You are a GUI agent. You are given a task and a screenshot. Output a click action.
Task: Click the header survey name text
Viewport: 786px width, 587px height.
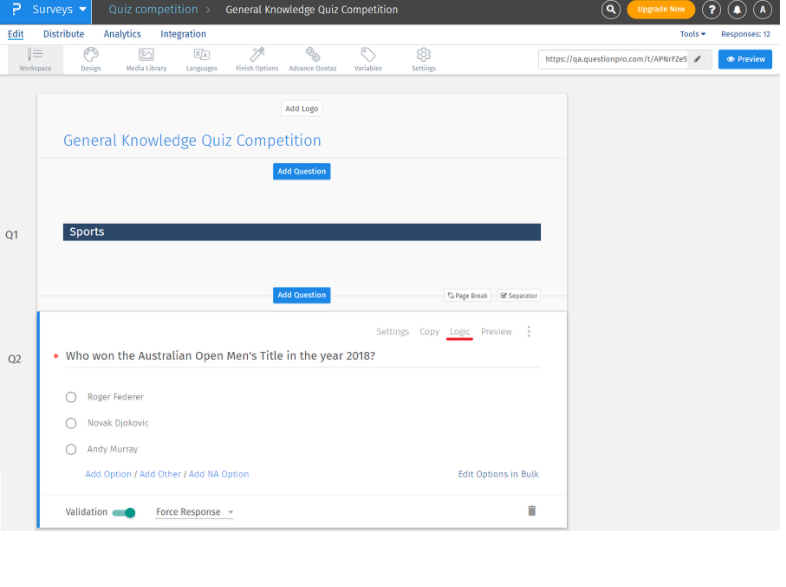point(311,10)
